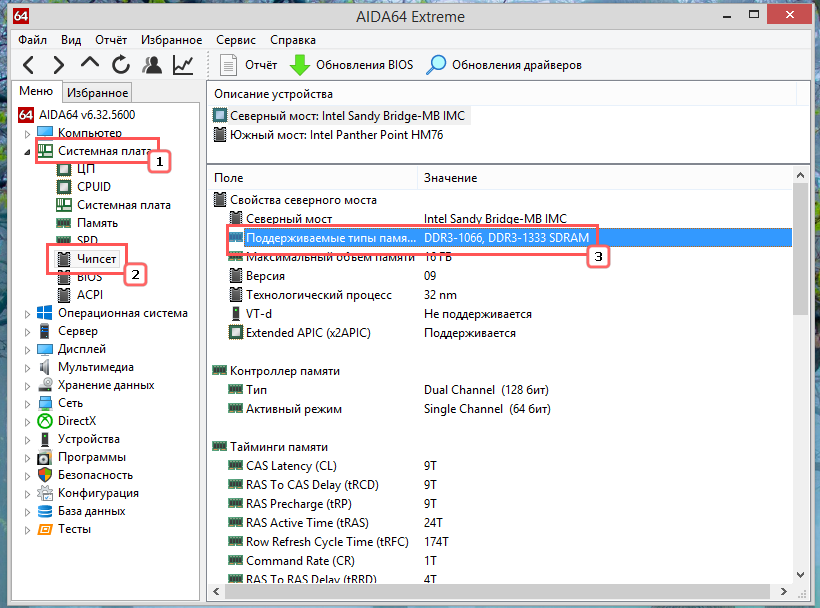Select Южный мост: Intel Panther Point HM76
This screenshot has width=820, height=608.
(329, 135)
